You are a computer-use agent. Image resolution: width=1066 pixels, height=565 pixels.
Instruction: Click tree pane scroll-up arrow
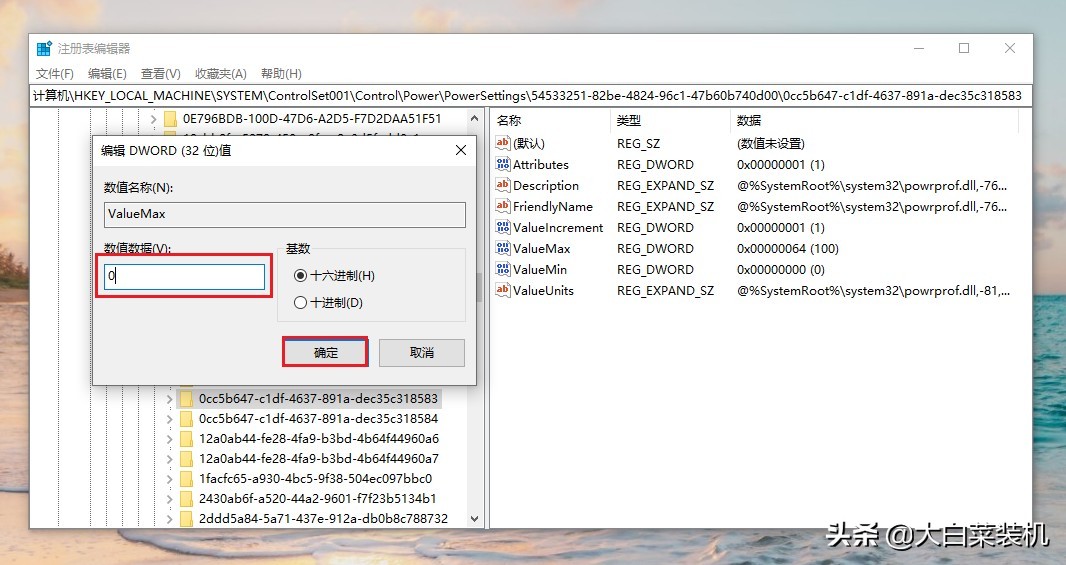[475, 118]
